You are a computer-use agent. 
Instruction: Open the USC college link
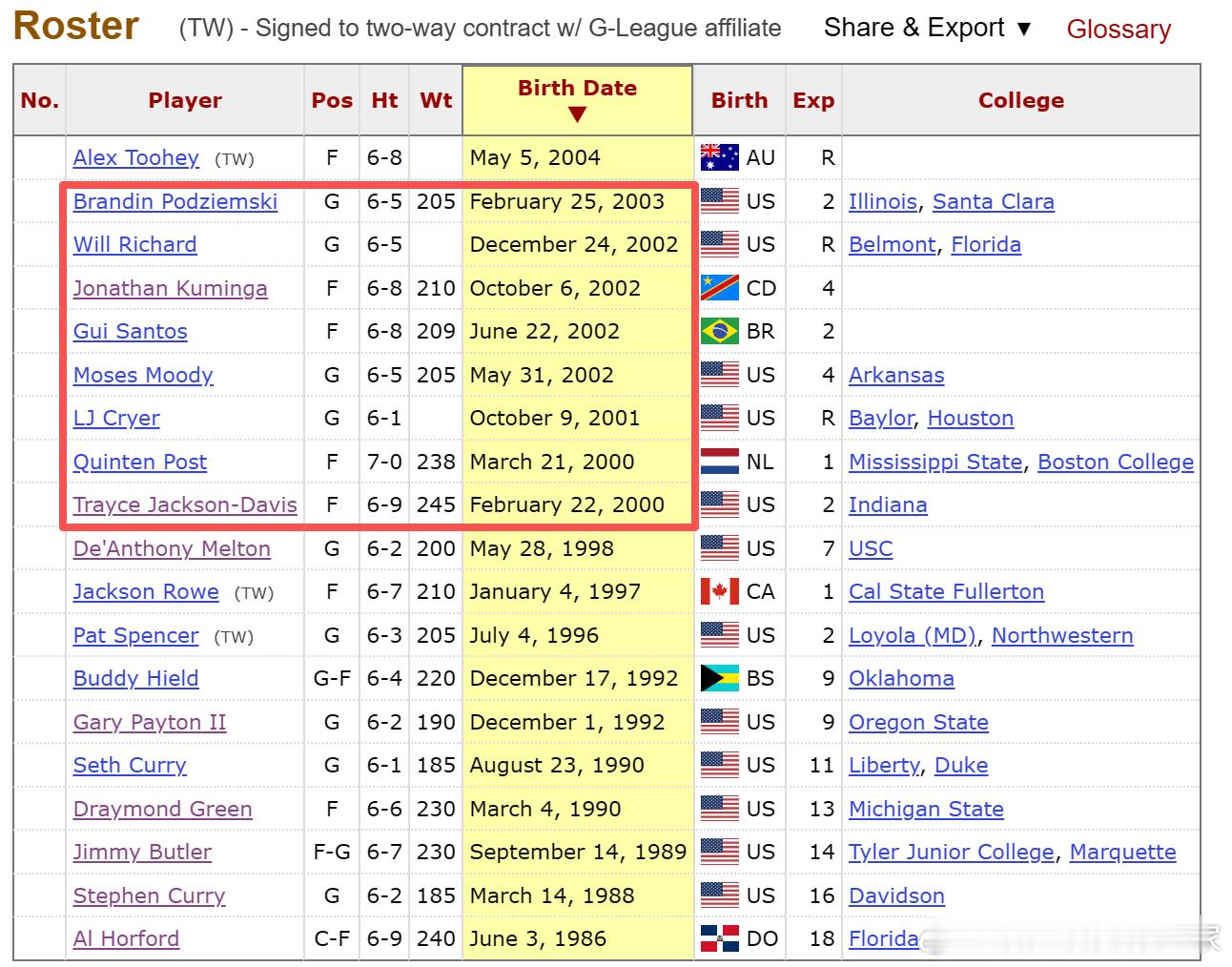(x=871, y=549)
